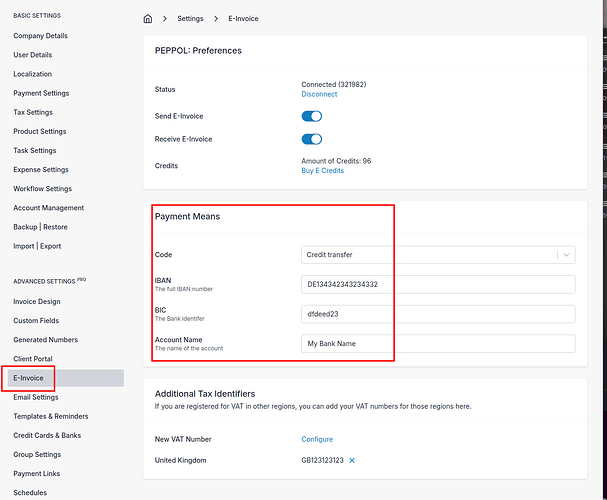Open Workflow Settings
Screen dimensions: 607x500
pyautogui.click(x=43, y=189)
